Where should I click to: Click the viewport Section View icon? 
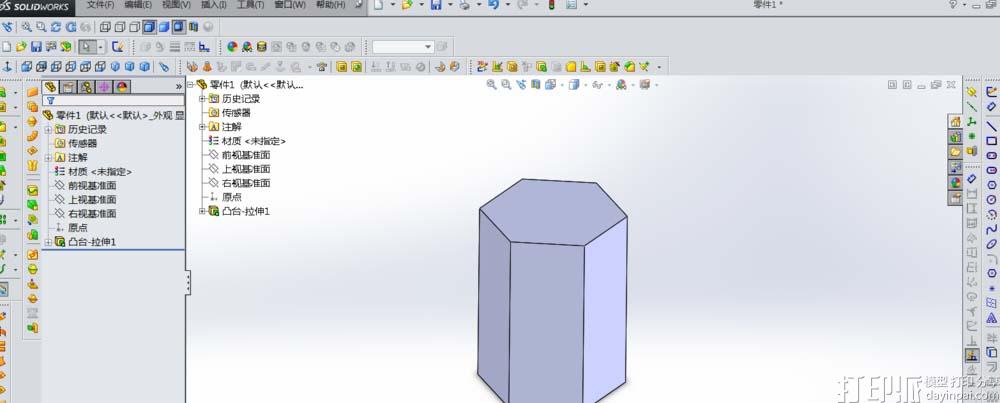[x=536, y=84]
